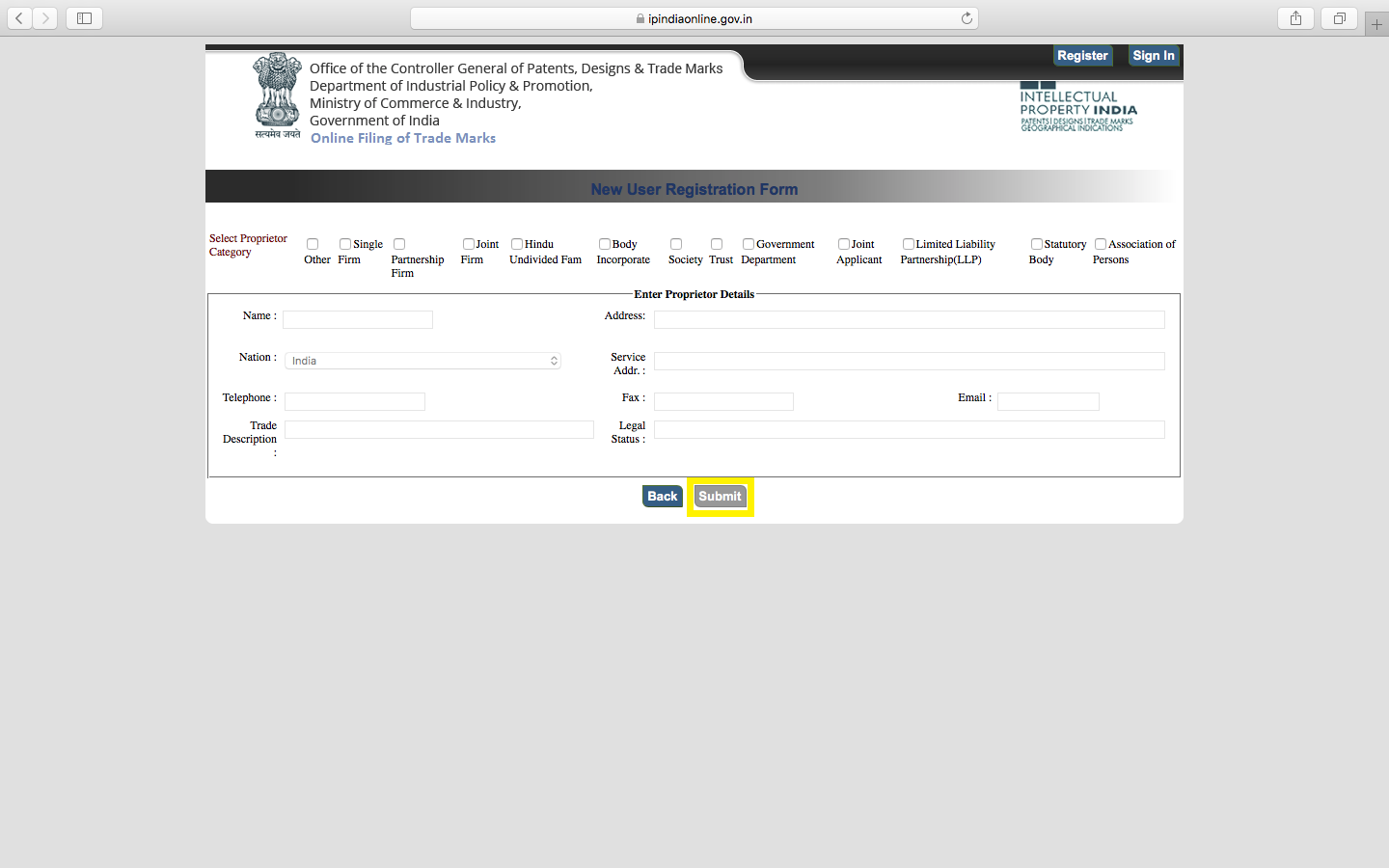This screenshot has height=868, width=1389.
Task: Open a new tab with plus icon
Action: point(1376,24)
